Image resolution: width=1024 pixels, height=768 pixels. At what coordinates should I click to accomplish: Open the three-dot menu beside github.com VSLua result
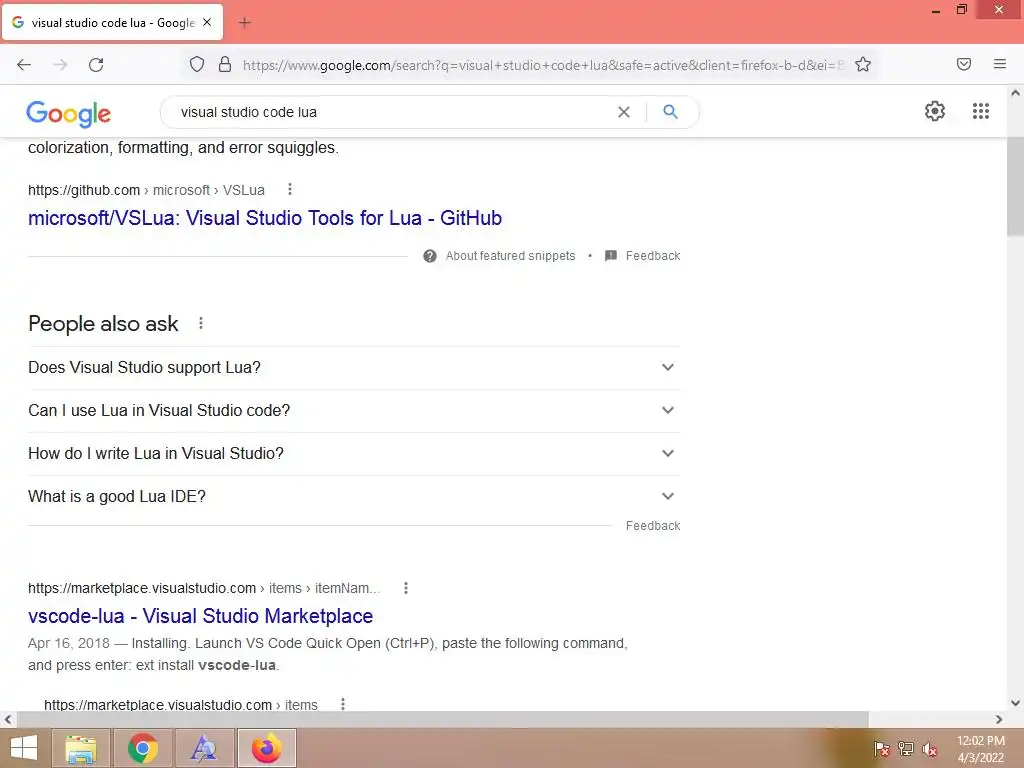(x=290, y=189)
